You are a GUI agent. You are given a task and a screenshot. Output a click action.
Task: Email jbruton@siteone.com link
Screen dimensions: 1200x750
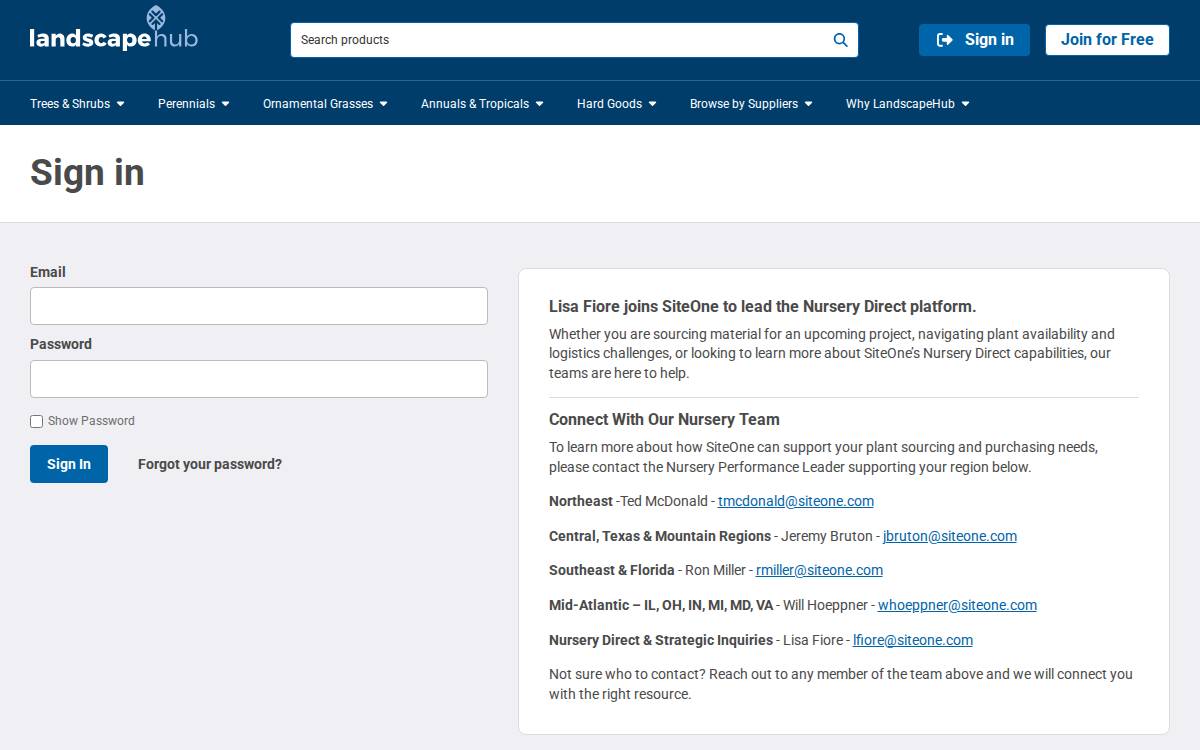pyautogui.click(x=950, y=536)
